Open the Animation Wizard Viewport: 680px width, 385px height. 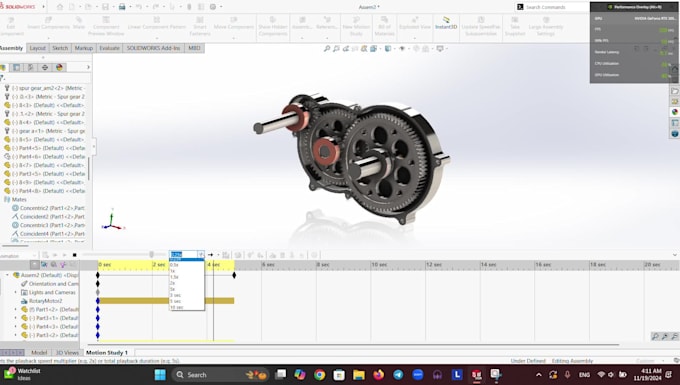point(238,255)
